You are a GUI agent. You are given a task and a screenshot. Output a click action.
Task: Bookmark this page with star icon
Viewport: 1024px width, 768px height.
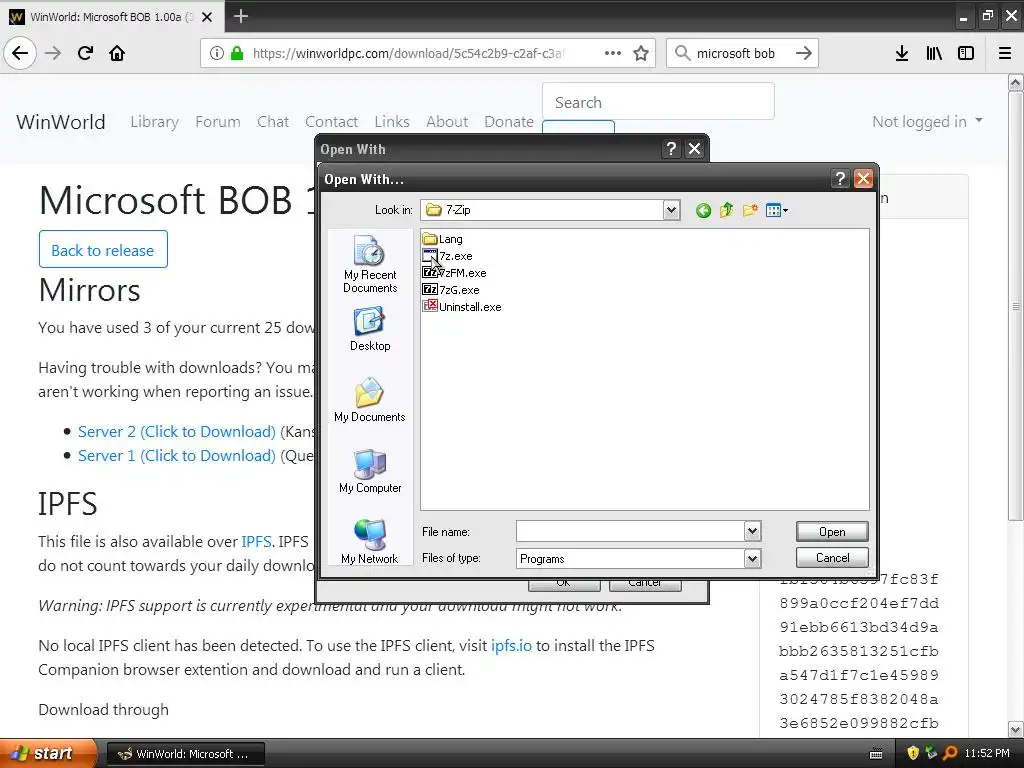[x=641, y=53]
